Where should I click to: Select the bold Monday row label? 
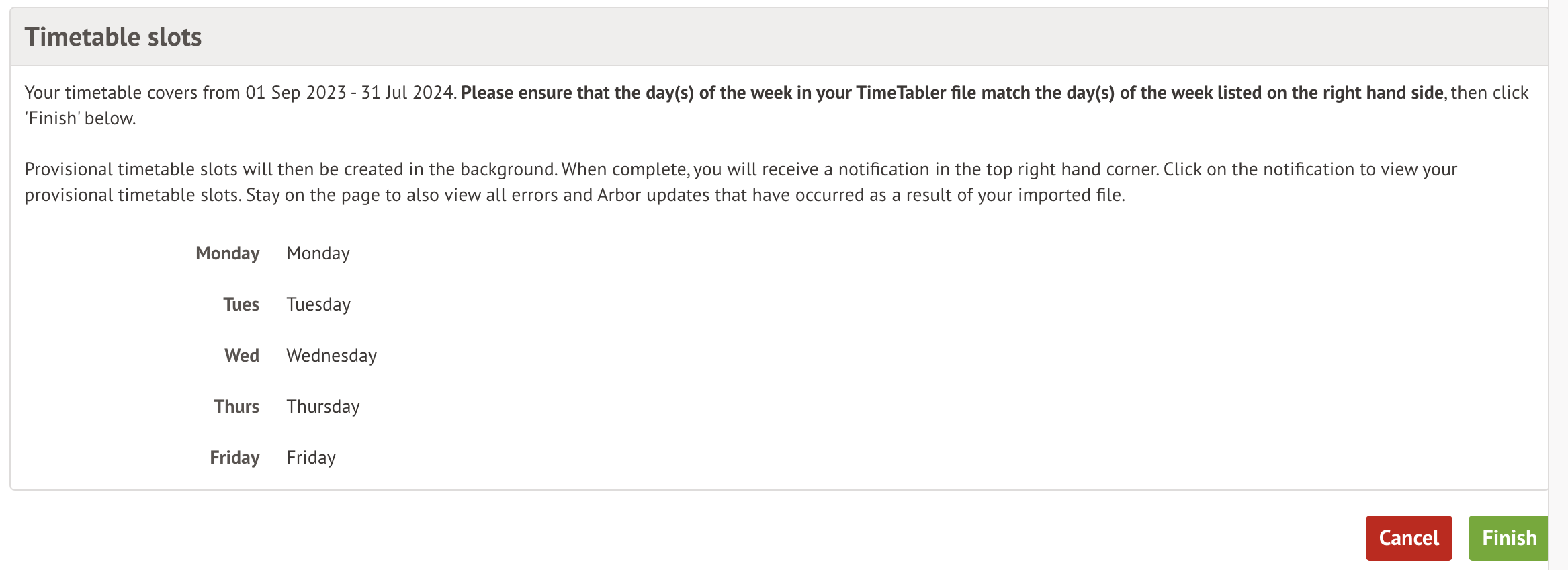227,253
